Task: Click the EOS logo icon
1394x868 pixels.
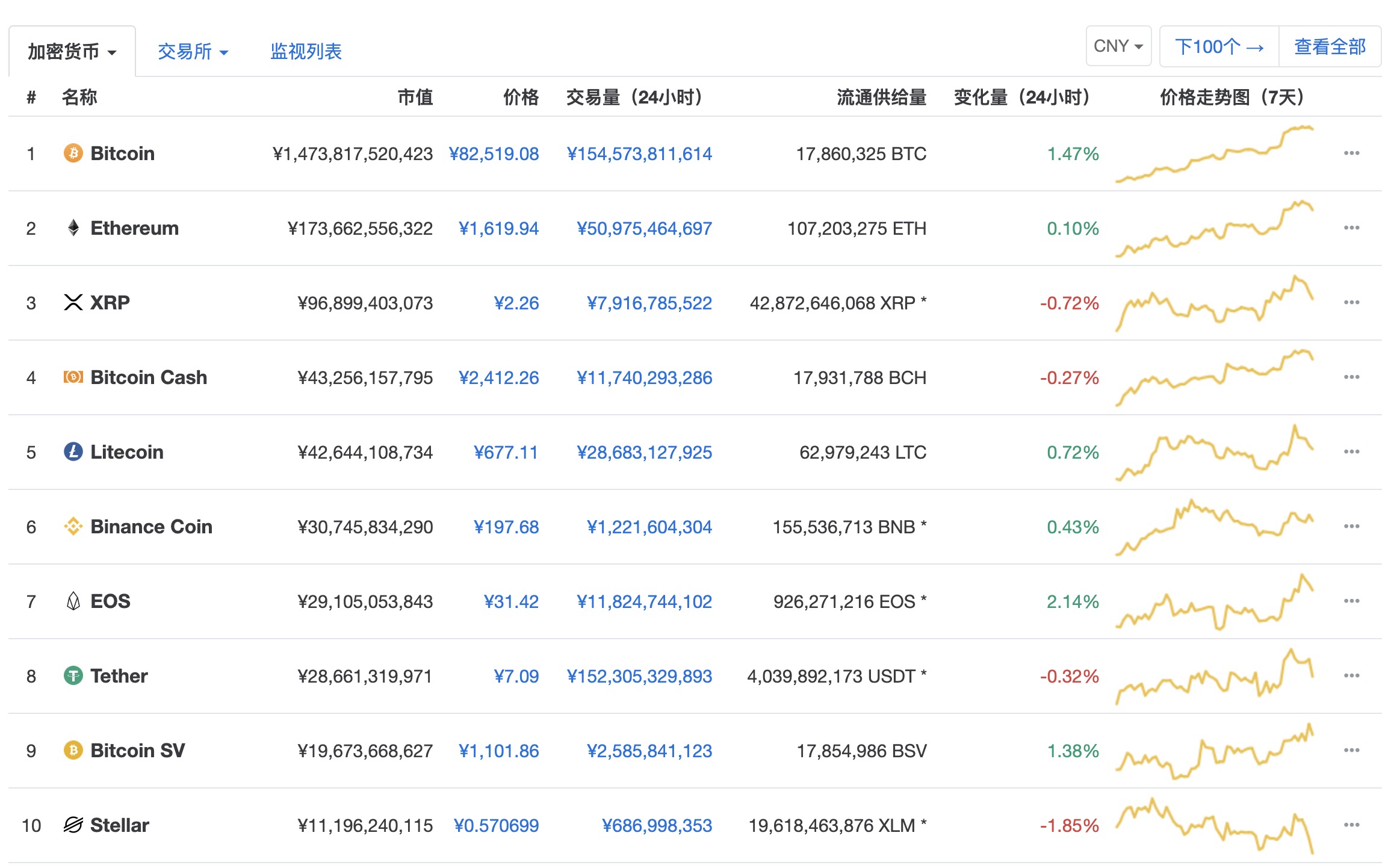Action: (73, 601)
